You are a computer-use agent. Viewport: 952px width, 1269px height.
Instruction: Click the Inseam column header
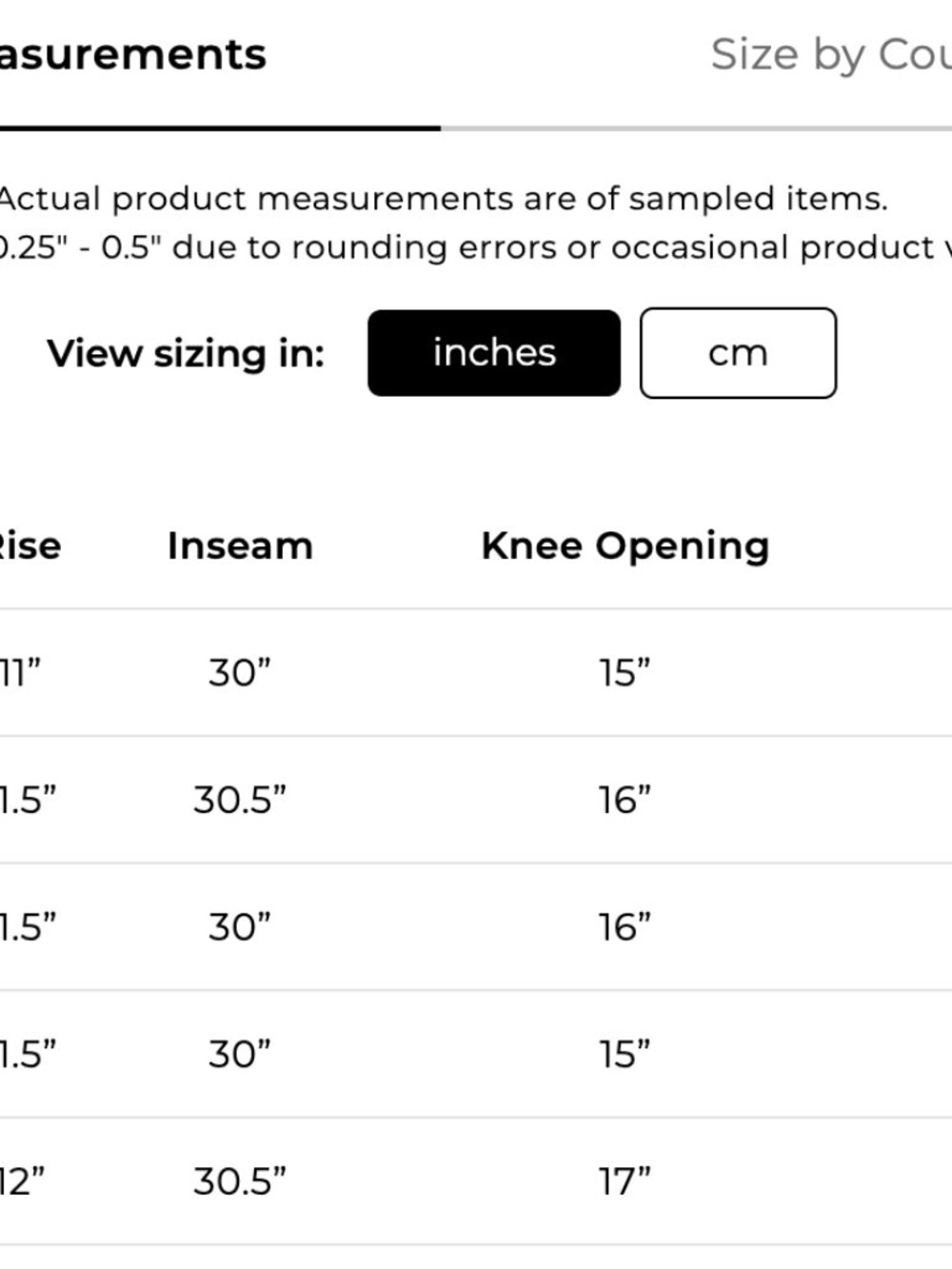[x=240, y=546]
